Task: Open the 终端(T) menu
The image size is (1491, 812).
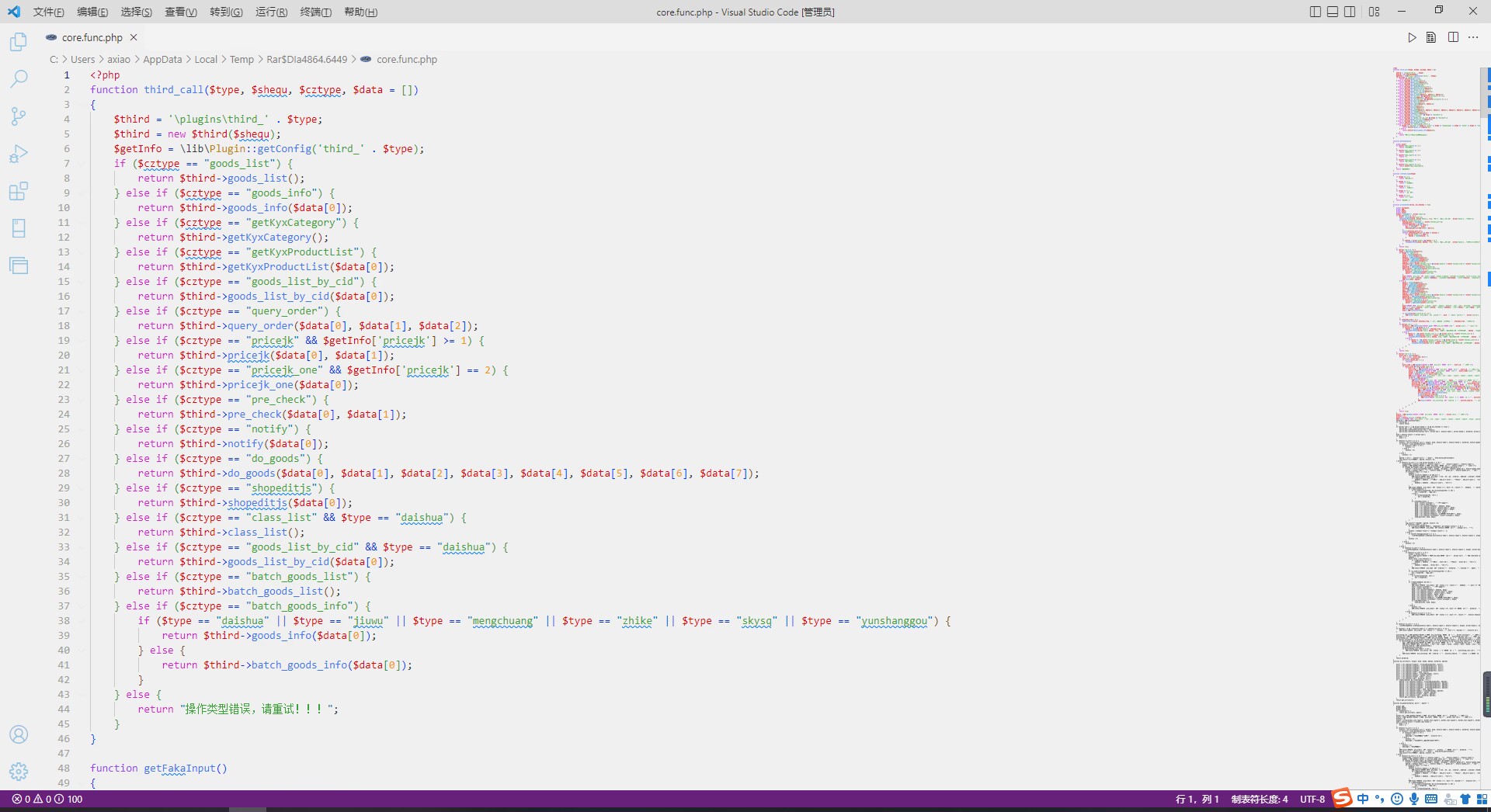Action: tap(315, 12)
